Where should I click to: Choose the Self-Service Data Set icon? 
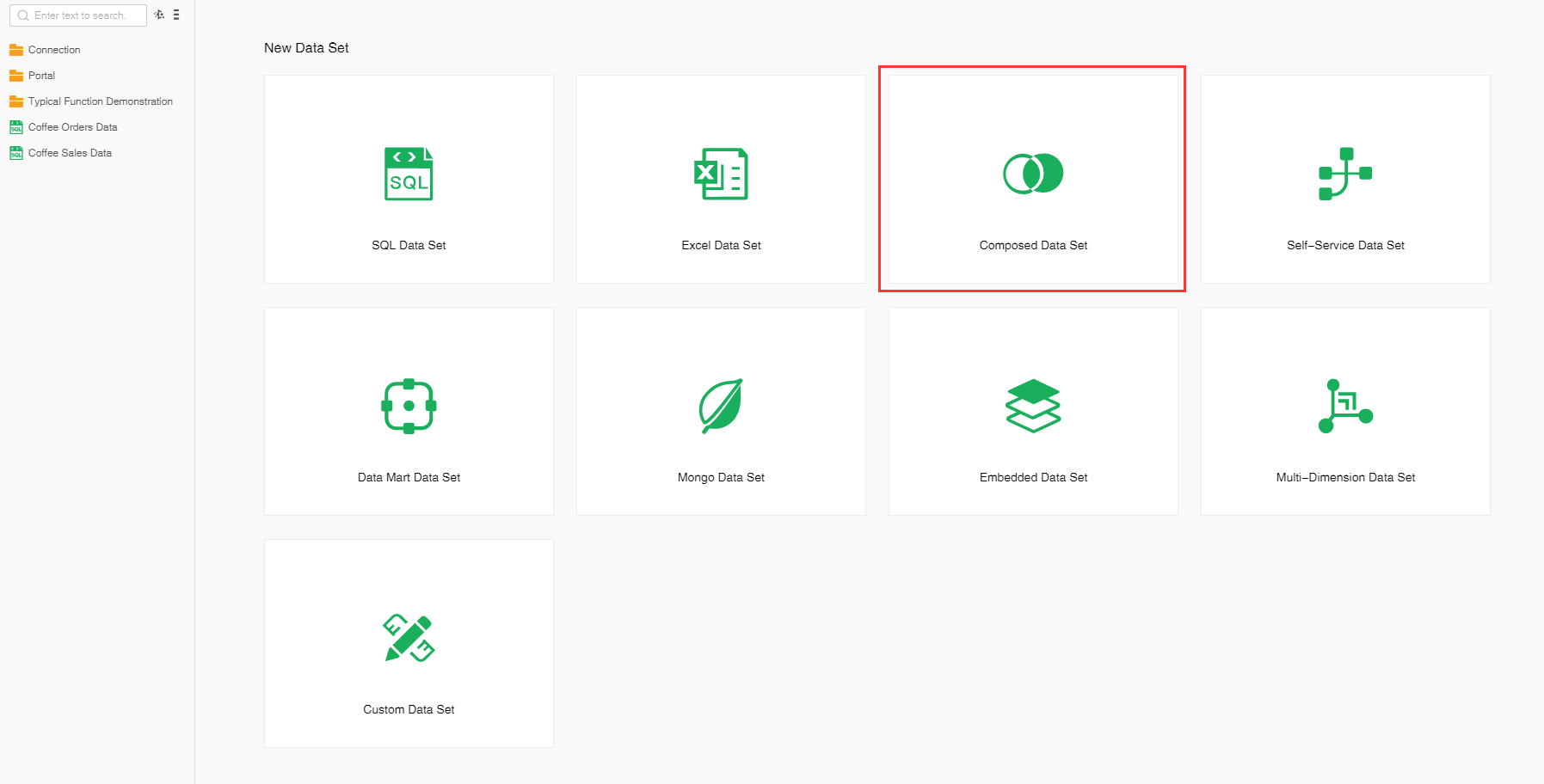point(1345,174)
